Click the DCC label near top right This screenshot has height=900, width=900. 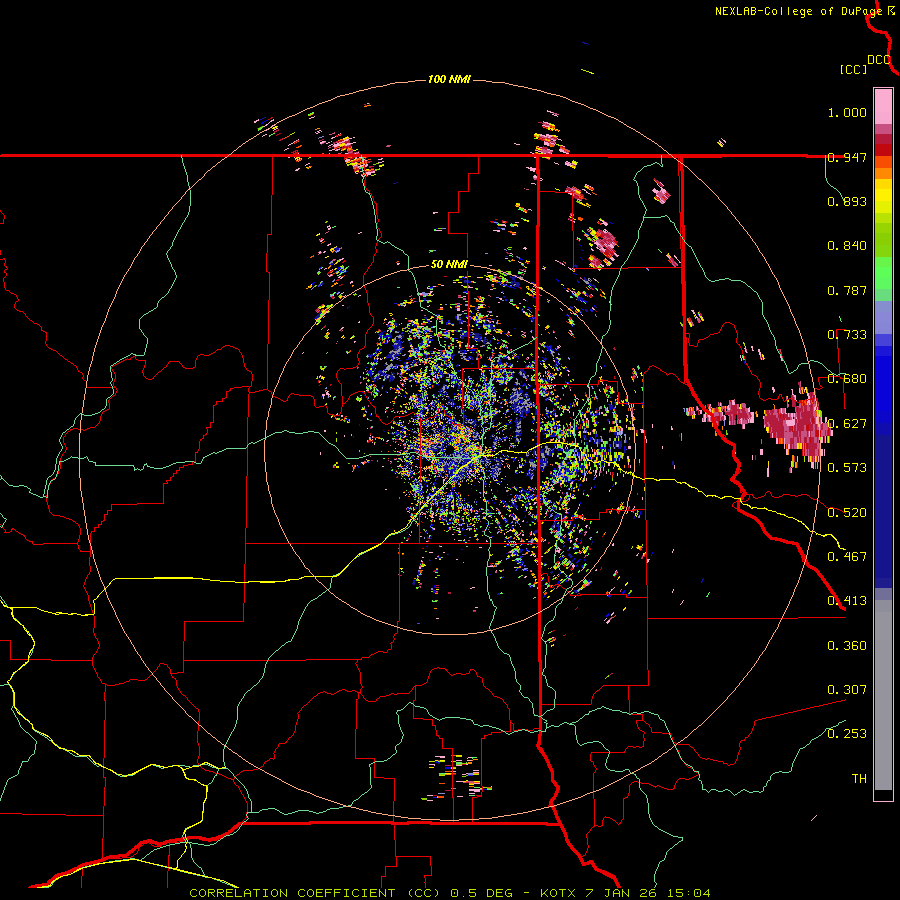878,60
